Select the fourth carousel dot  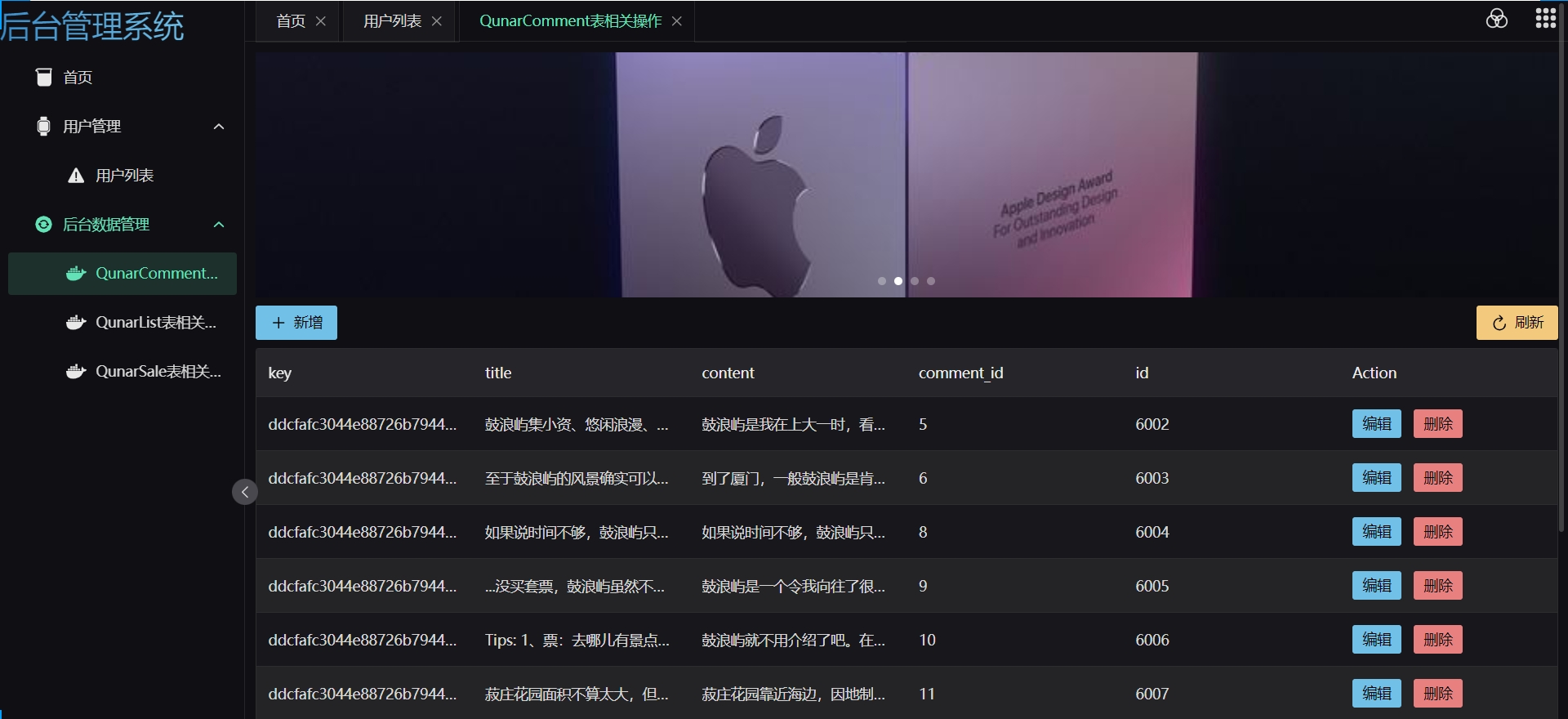931,281
